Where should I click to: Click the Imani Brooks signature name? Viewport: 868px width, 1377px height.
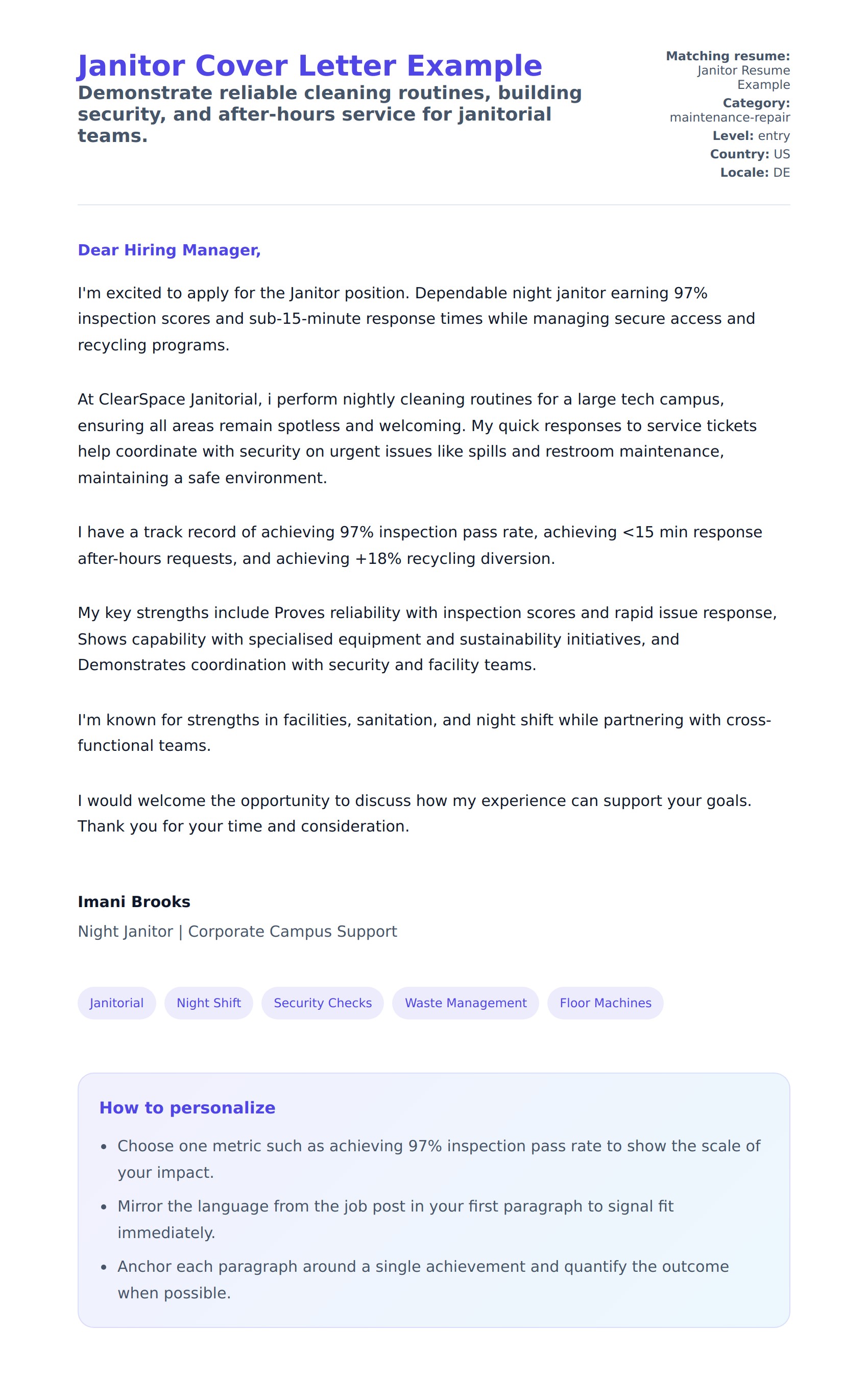click(x=134, y=902)
